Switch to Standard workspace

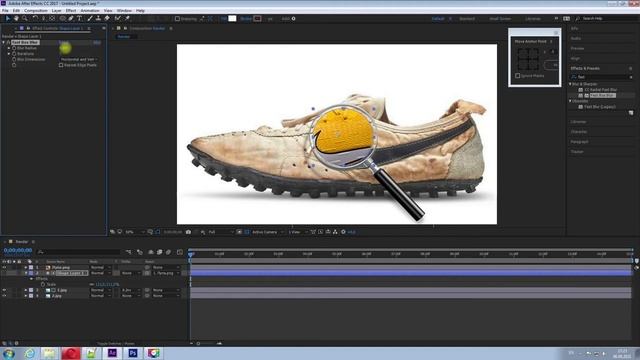click(467, 18)
